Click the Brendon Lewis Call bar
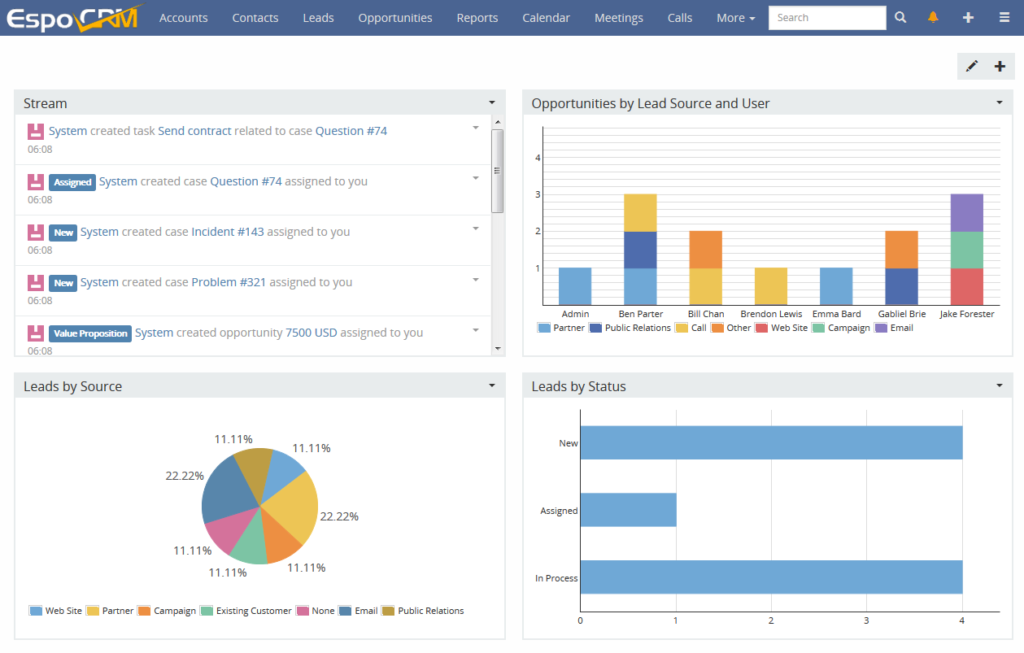The height and width of the screenshot is (653, 1024). 771,286
